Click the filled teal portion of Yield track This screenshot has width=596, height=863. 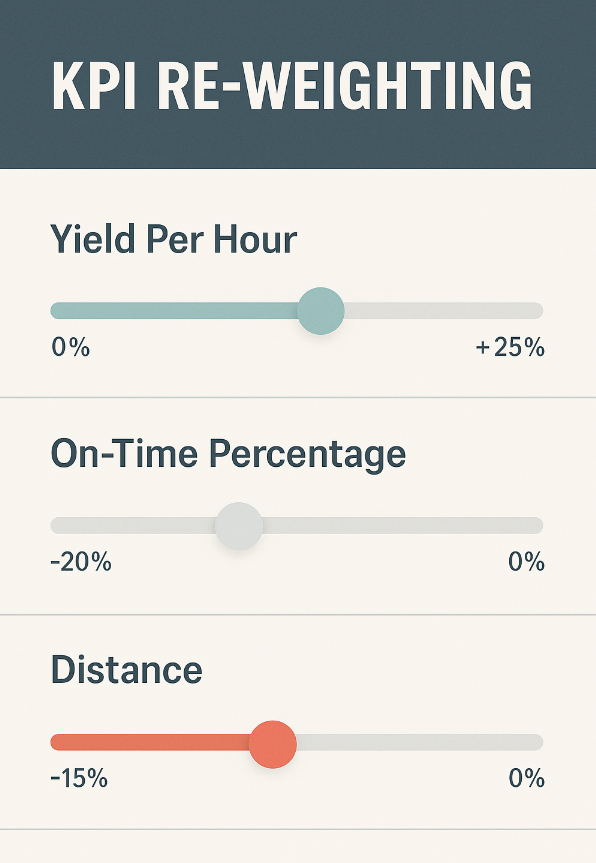tap(174, 311)
